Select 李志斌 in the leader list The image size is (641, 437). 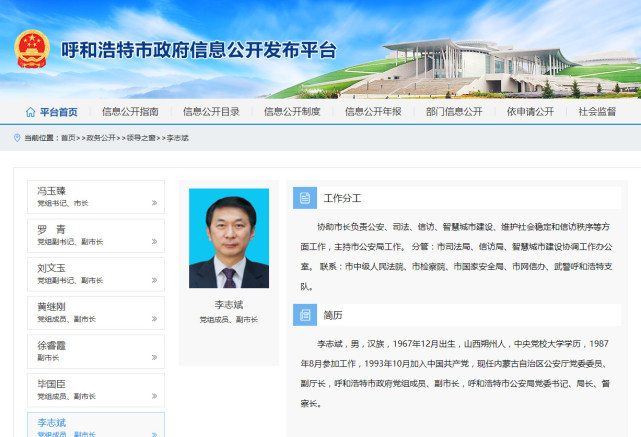coord(51,423)
